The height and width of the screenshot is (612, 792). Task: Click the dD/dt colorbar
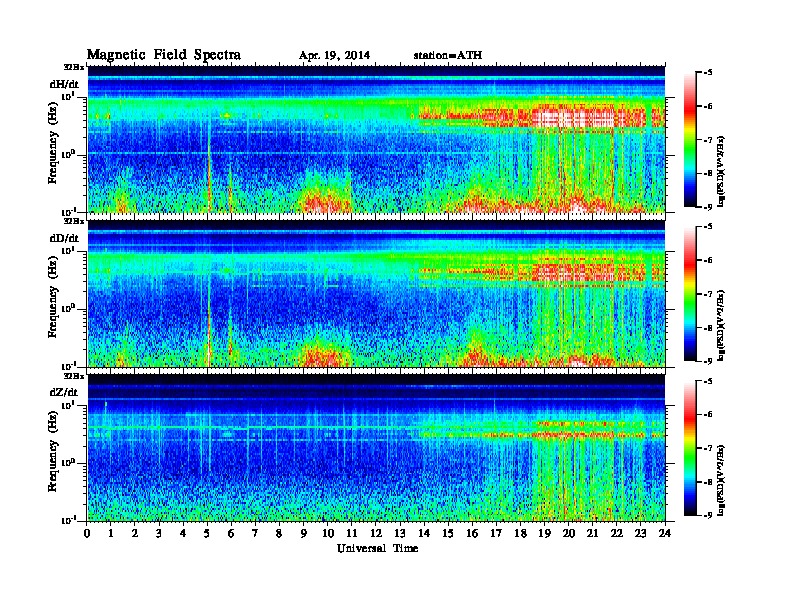689,294
